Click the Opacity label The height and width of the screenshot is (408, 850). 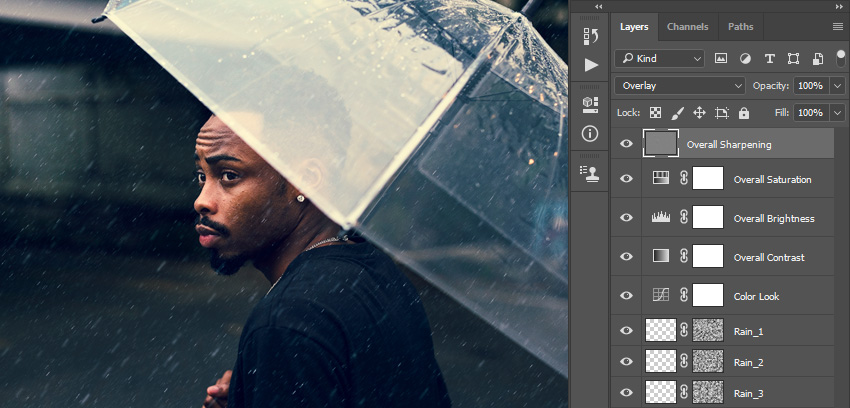pos(771,86)
